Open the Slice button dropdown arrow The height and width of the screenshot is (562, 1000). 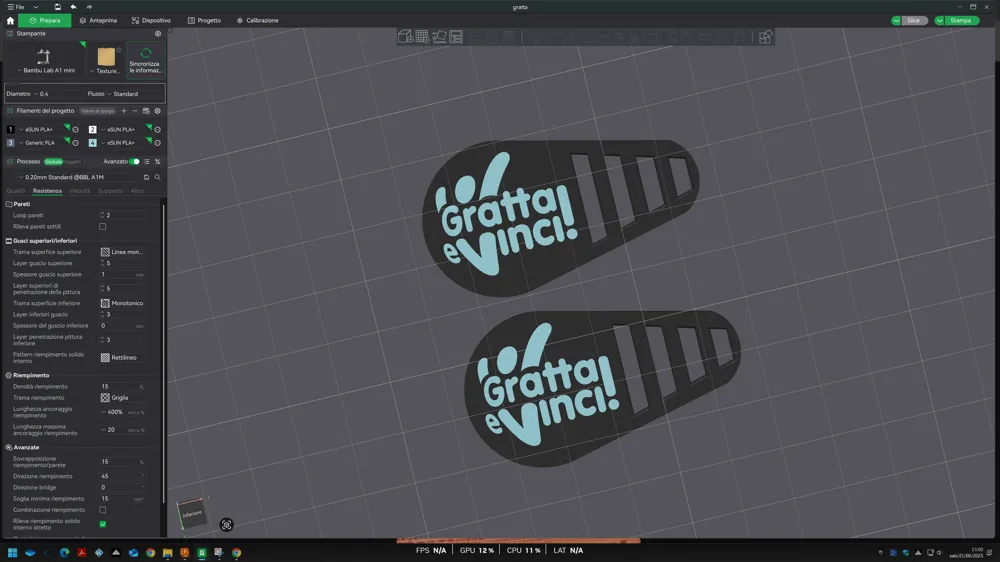896,20
